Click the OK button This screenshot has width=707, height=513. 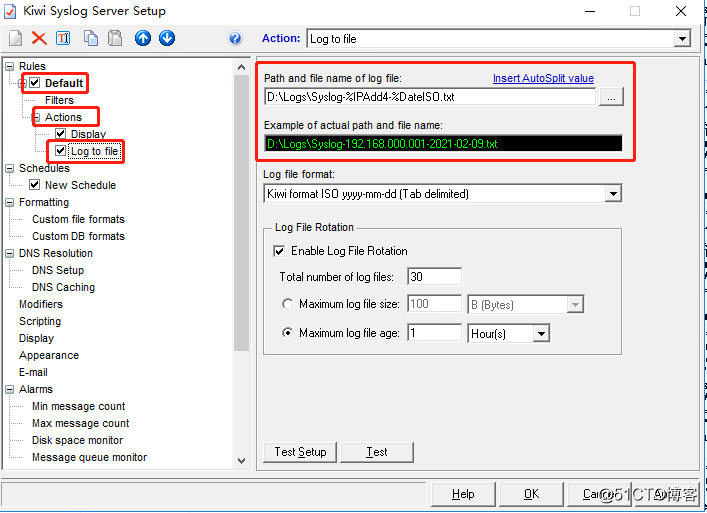[531, 495]
